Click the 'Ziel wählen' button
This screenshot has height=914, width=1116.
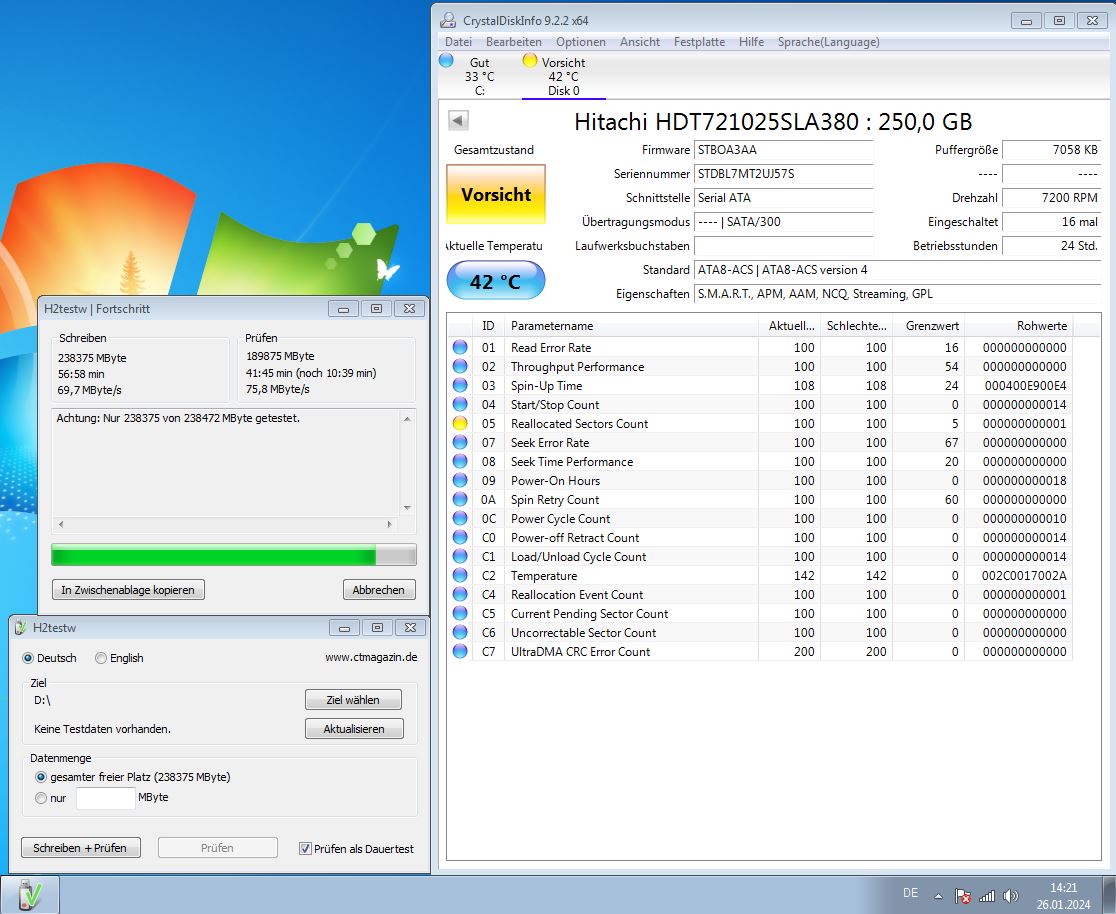pyautogui.click(x=353, y=700)
